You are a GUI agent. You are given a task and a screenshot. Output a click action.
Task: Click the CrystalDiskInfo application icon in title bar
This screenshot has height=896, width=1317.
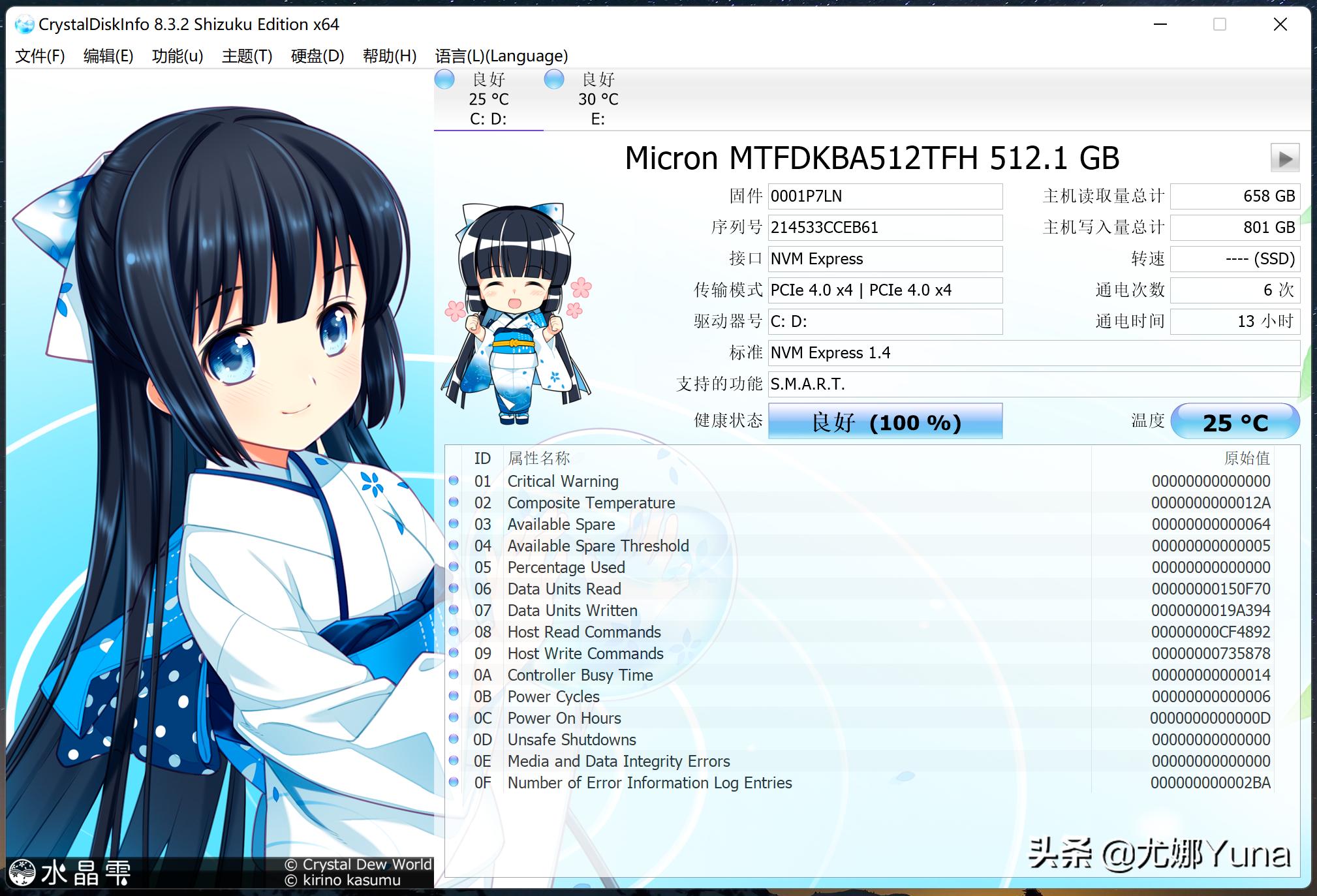(x=25, y=24)
